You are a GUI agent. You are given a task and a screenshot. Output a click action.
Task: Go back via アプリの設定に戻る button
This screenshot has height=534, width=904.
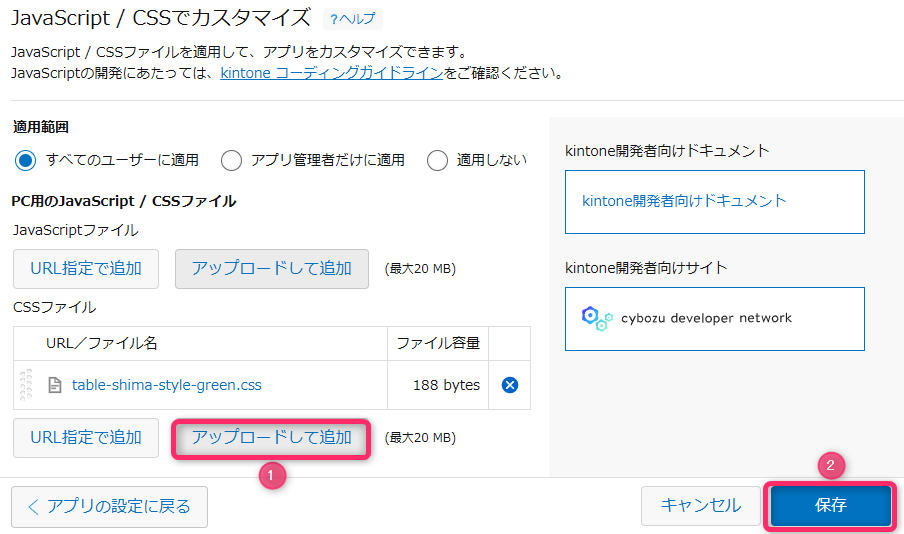109,506
